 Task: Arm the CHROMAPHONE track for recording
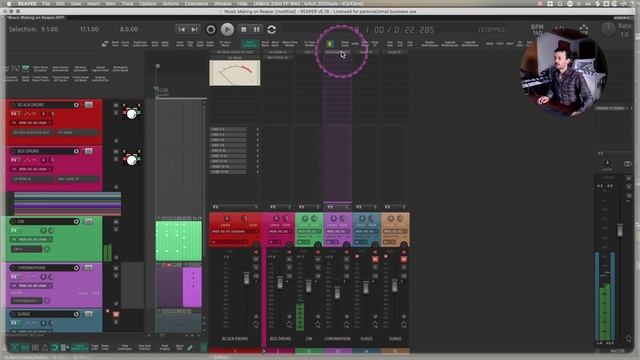(13, 268)
